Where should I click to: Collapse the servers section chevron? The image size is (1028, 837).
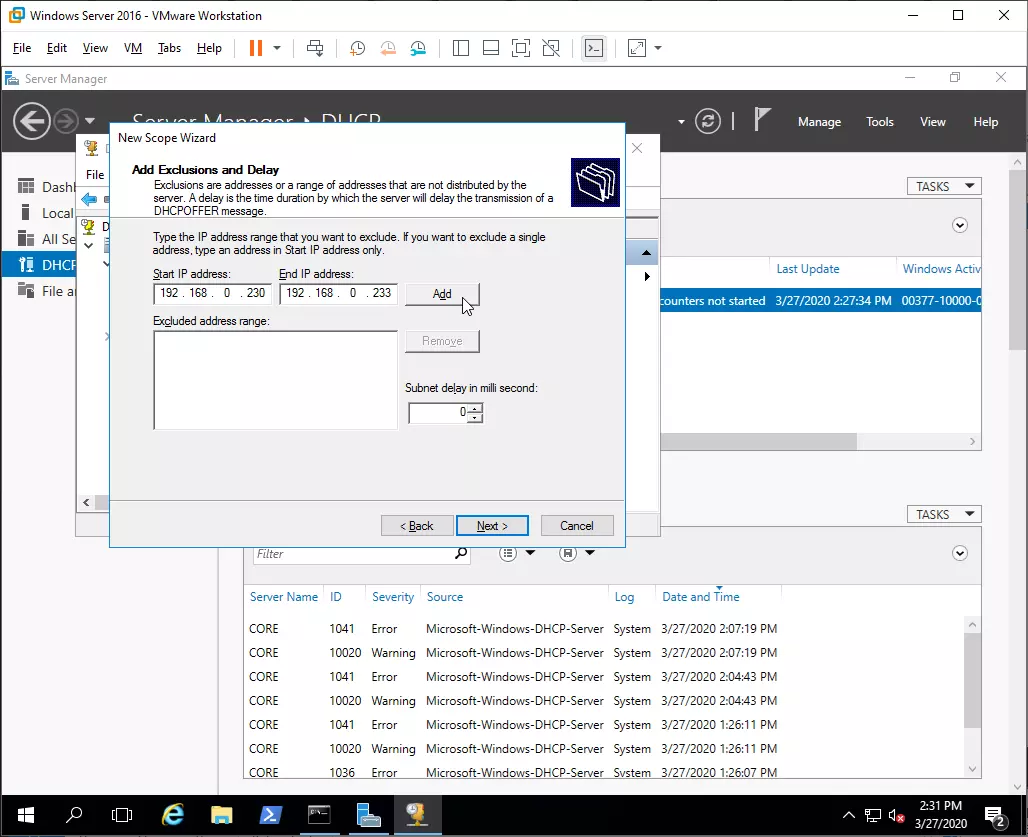click(960, 225)
